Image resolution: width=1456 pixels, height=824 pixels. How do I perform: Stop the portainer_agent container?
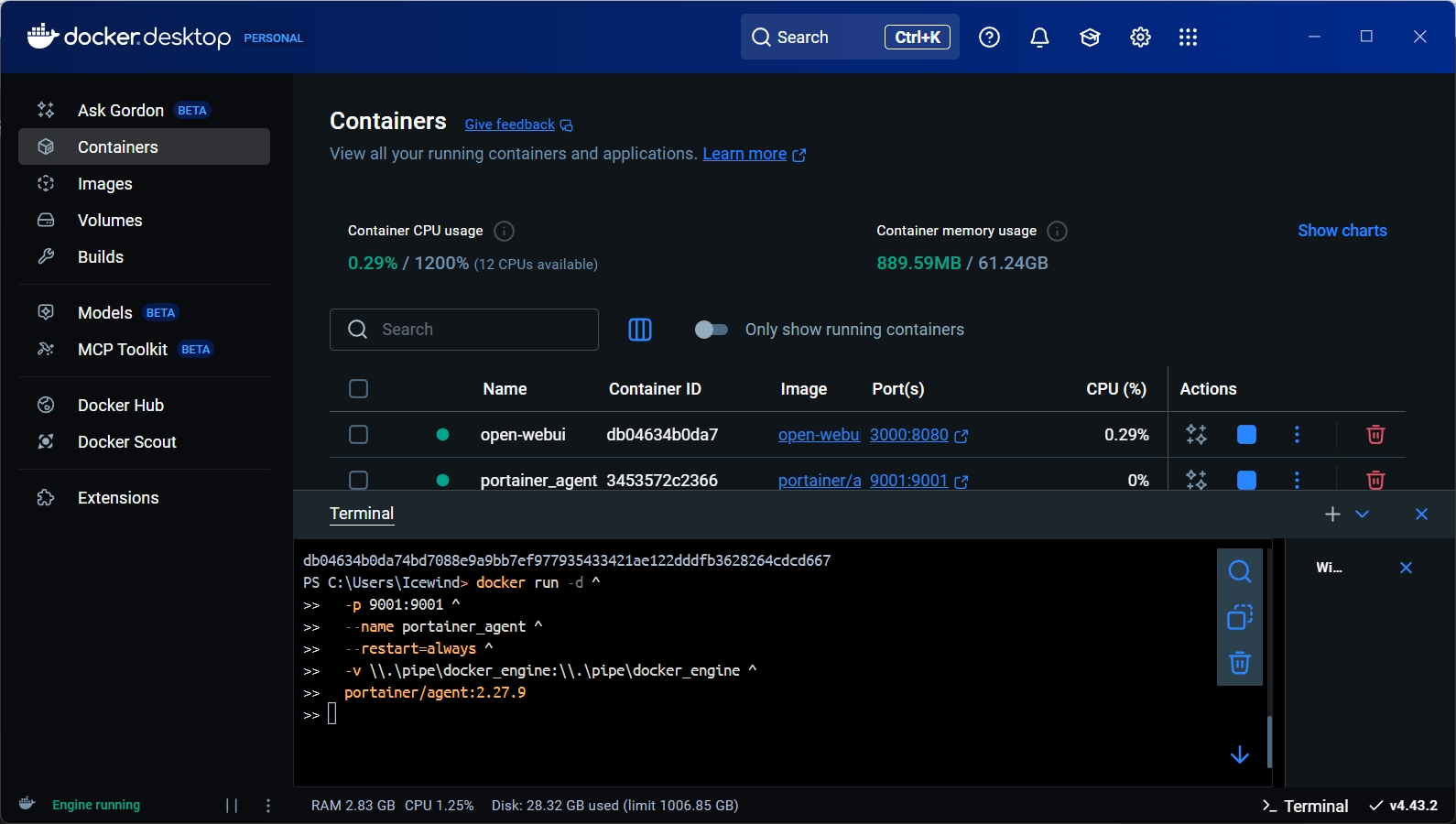coord(1246,480)
